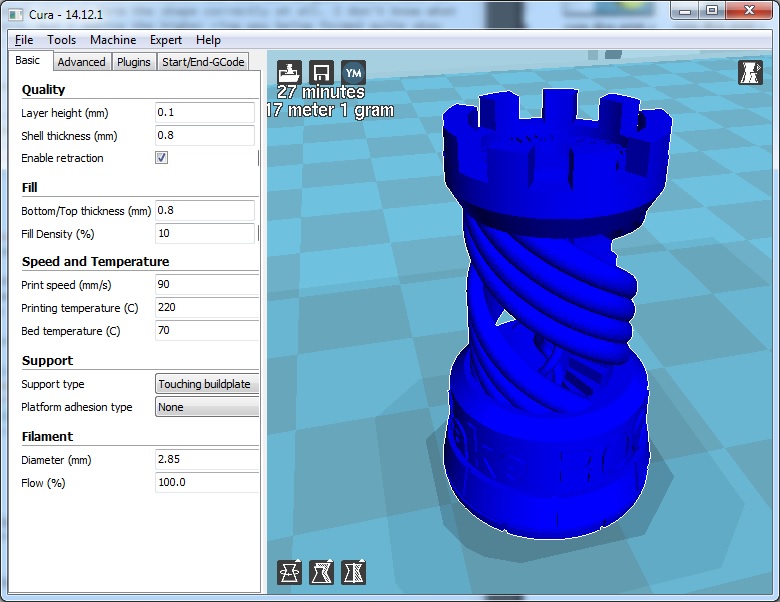The width and height of the screenshot is (780, 602).
Task: Click the '17 meter 1 gram' text
Action: point(330,110)
